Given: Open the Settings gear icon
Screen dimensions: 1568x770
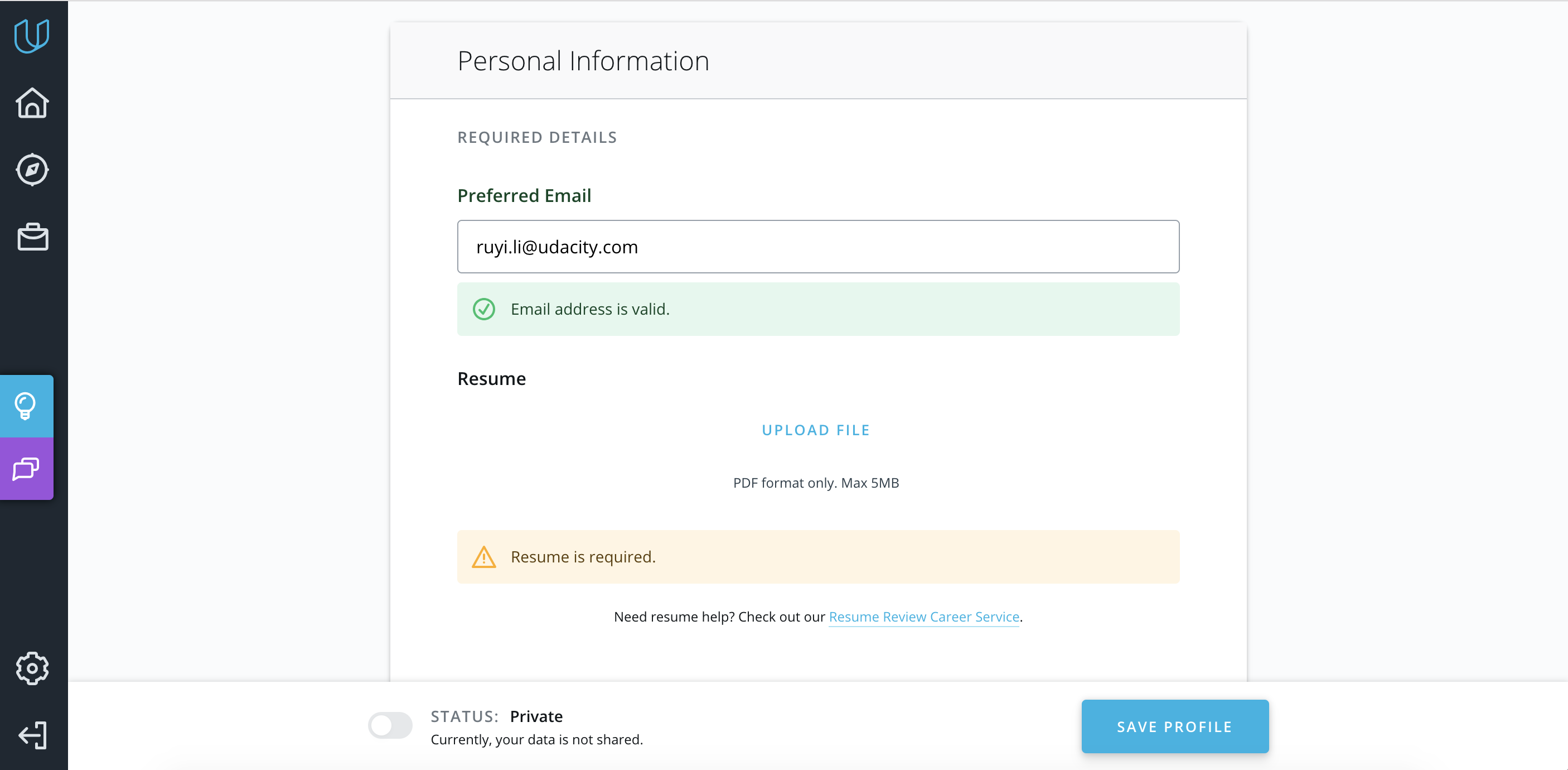Looking at the screenshot, I should pyautogui.click(x=32, y=668).
